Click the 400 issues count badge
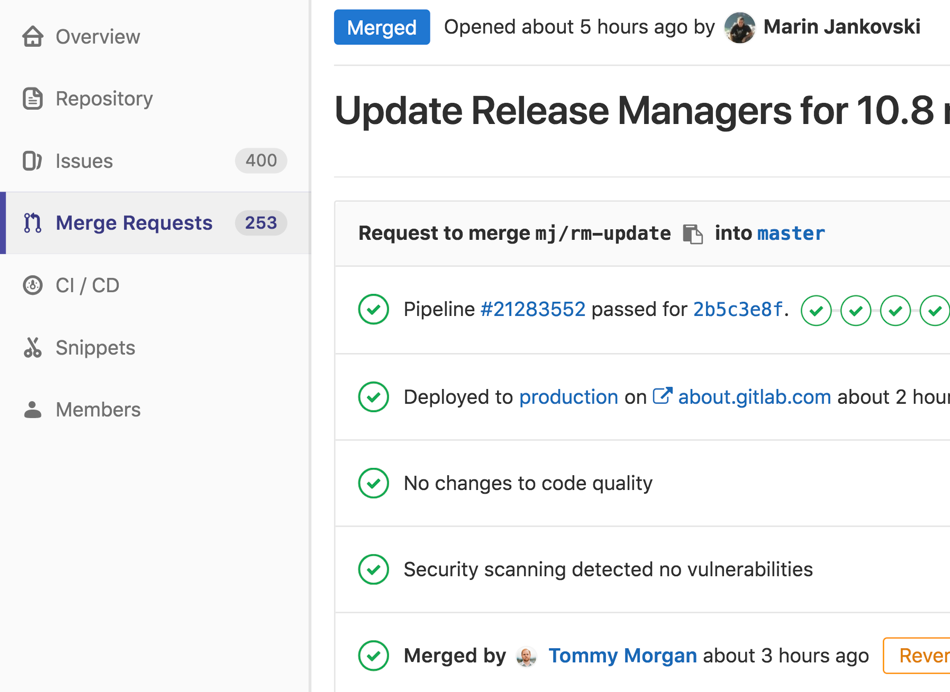Image resolution: width=950 pixels, height=692 pixels. [261, 160]
